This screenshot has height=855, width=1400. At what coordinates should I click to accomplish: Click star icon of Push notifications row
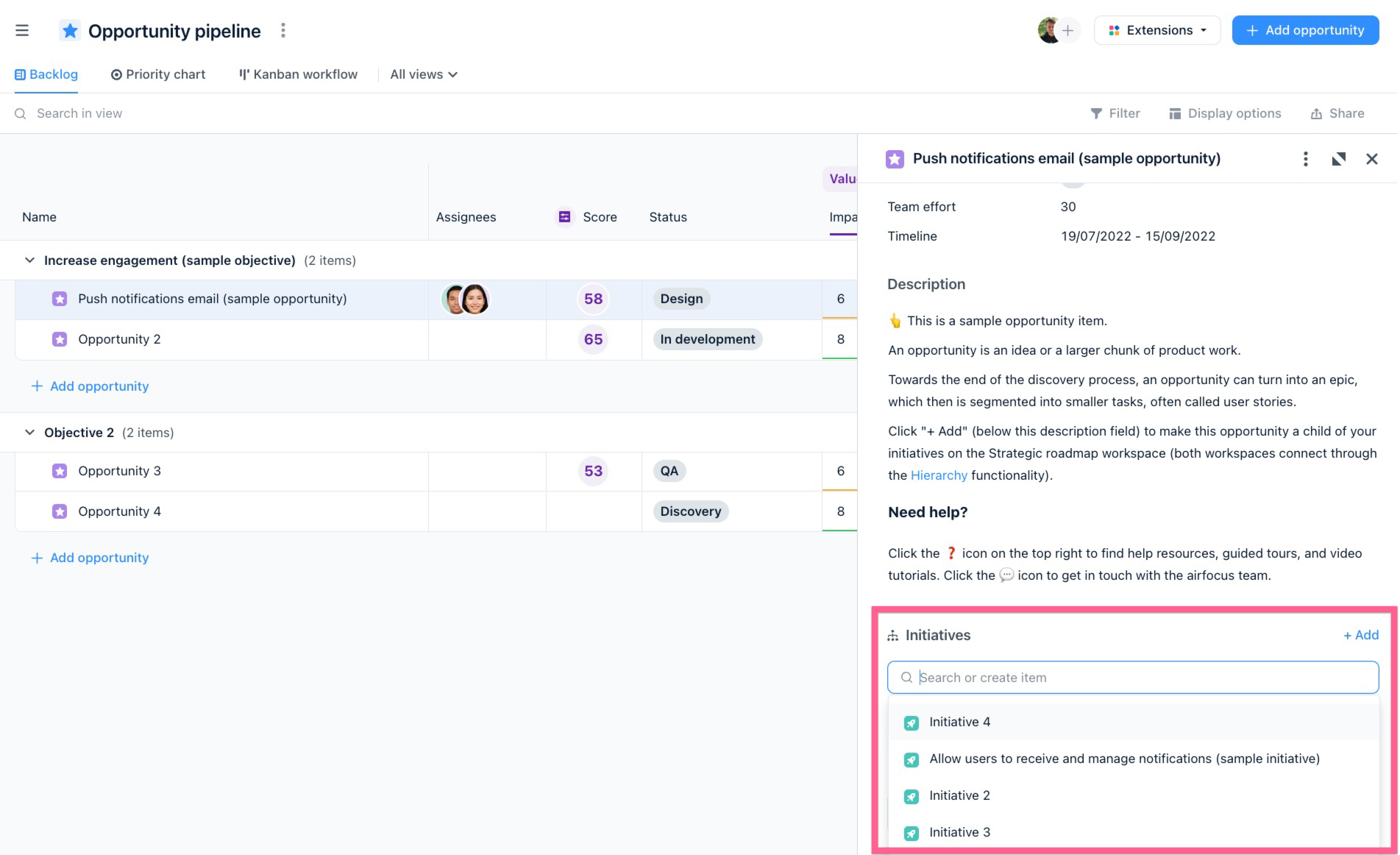(60, 299)
